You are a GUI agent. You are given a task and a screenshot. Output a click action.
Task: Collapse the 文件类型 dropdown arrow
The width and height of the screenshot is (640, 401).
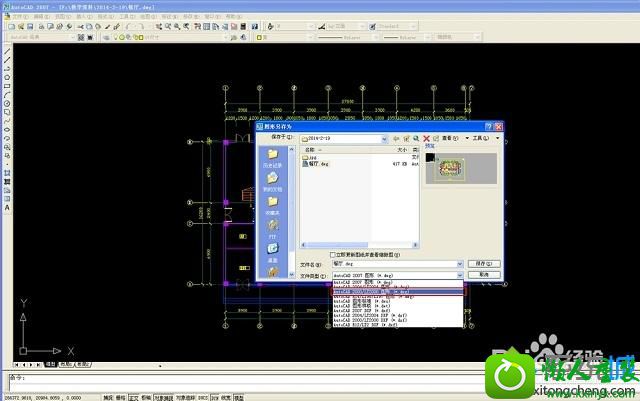point(460,276)
